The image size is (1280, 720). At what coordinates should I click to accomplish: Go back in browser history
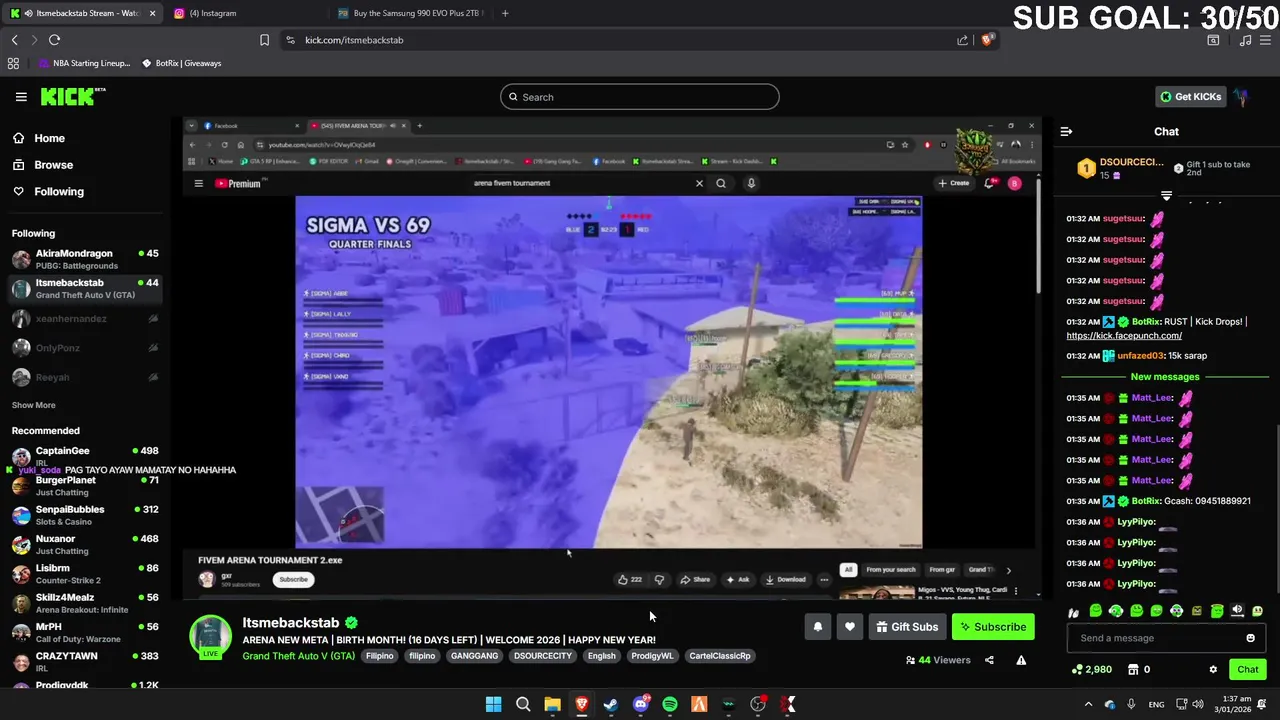14,40
